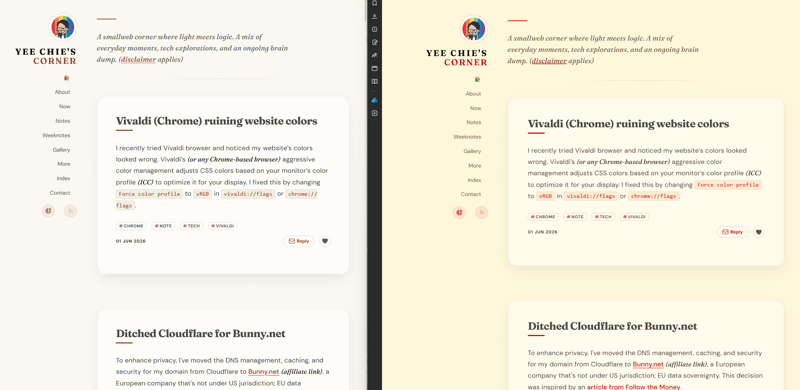This screenshot has width=800, height=390.
Task: Open Index in right window
Action: pos(474,180)
